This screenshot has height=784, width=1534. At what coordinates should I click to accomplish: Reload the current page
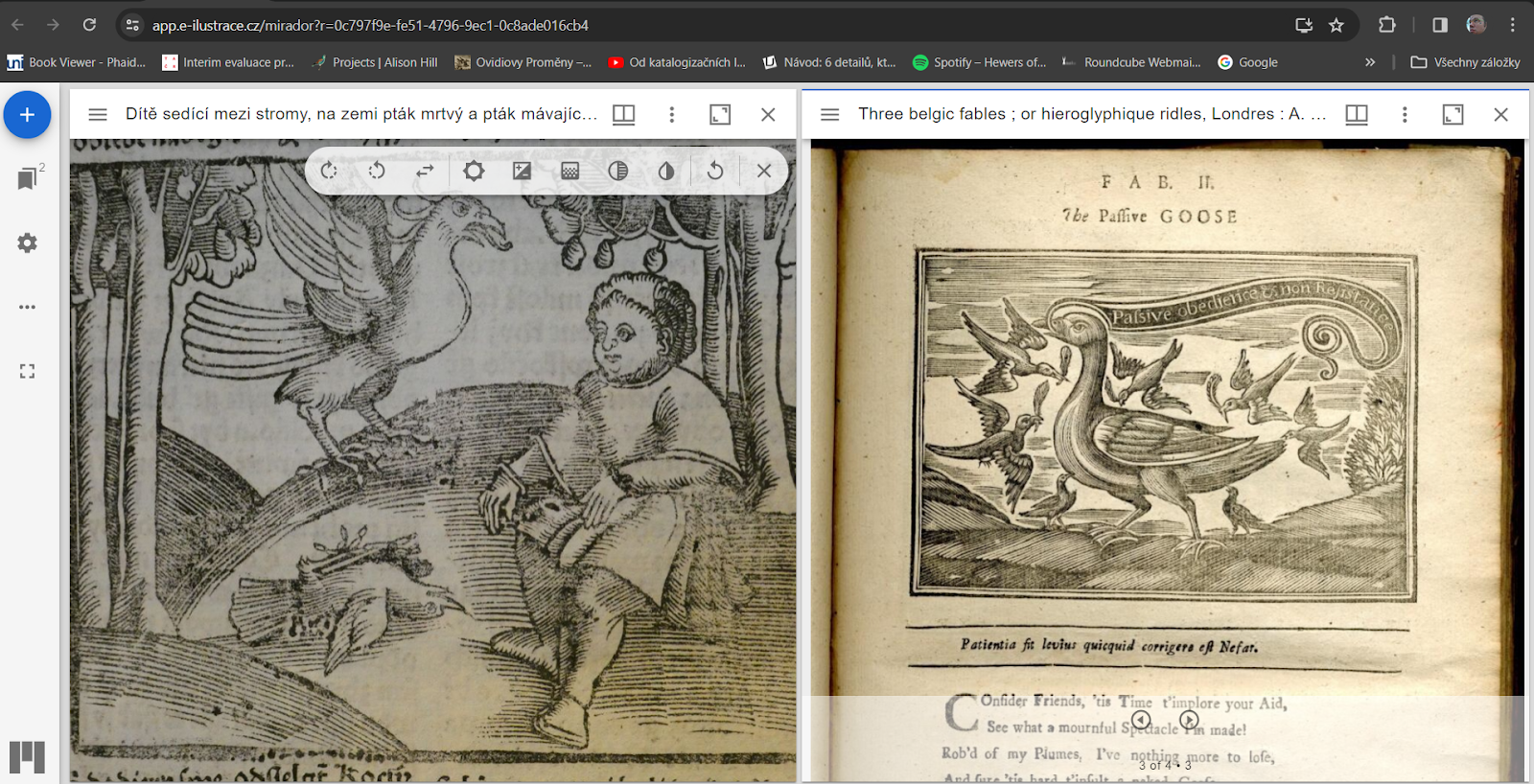89,25
